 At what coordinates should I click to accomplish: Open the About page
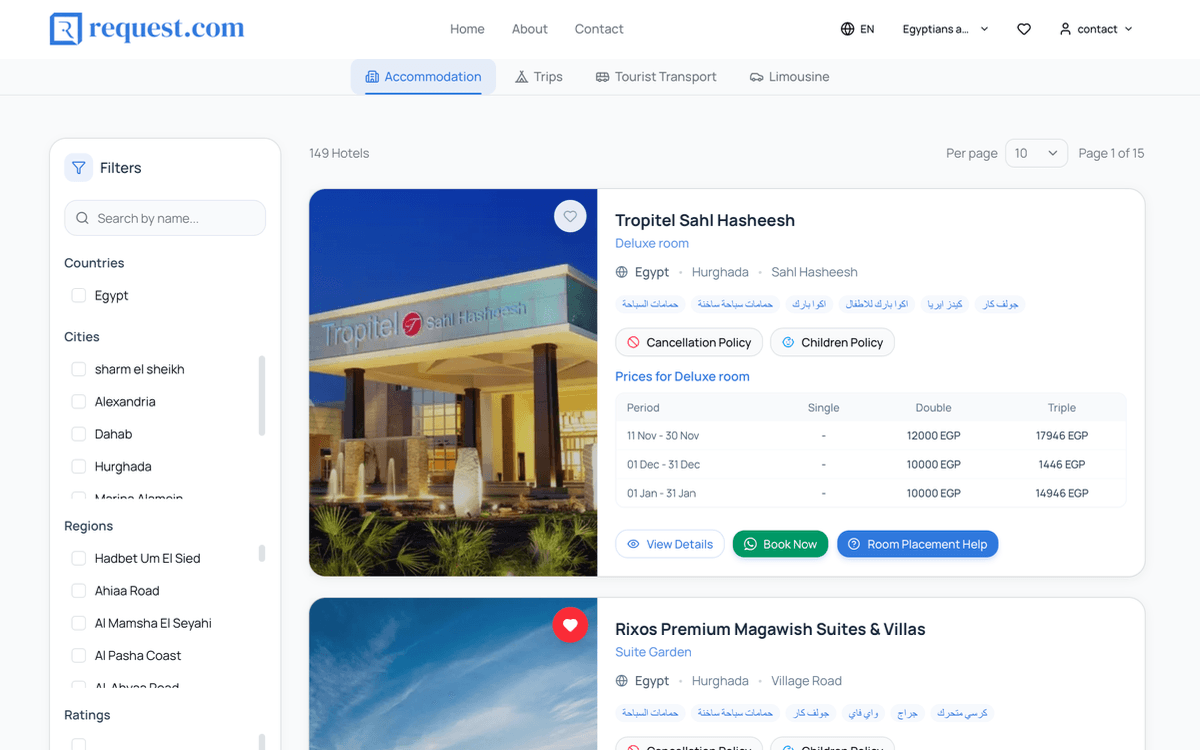[x=530, y=29]
